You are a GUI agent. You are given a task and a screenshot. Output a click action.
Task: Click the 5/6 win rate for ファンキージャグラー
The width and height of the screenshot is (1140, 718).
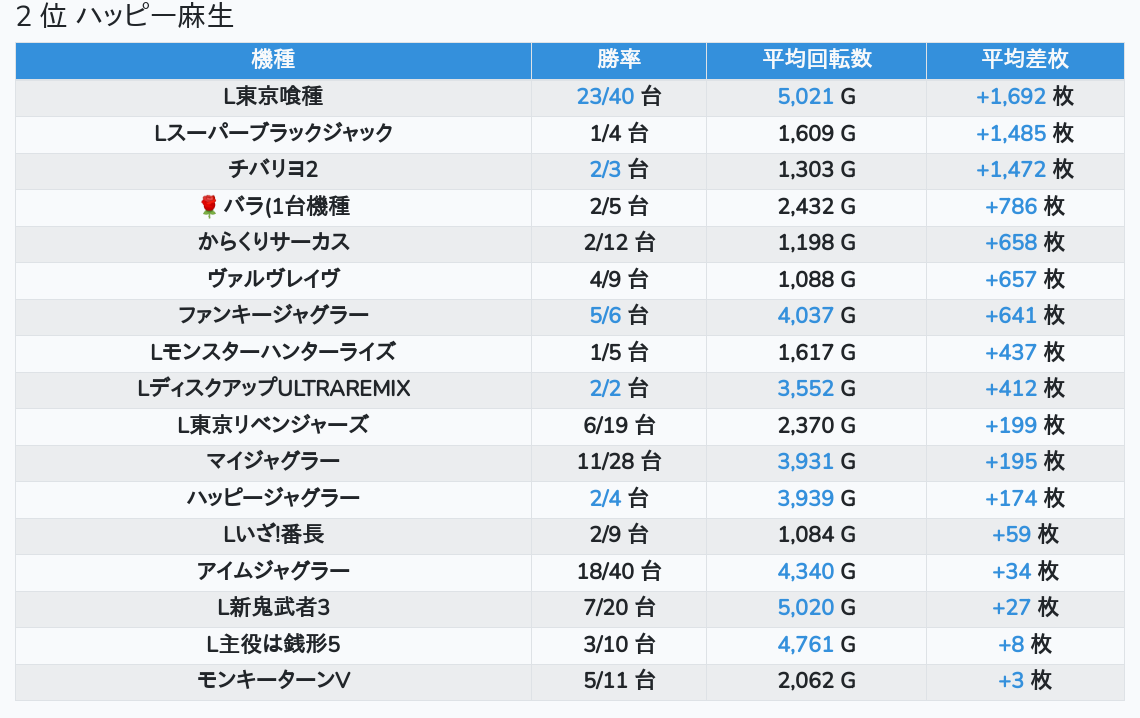click(606, 316)
